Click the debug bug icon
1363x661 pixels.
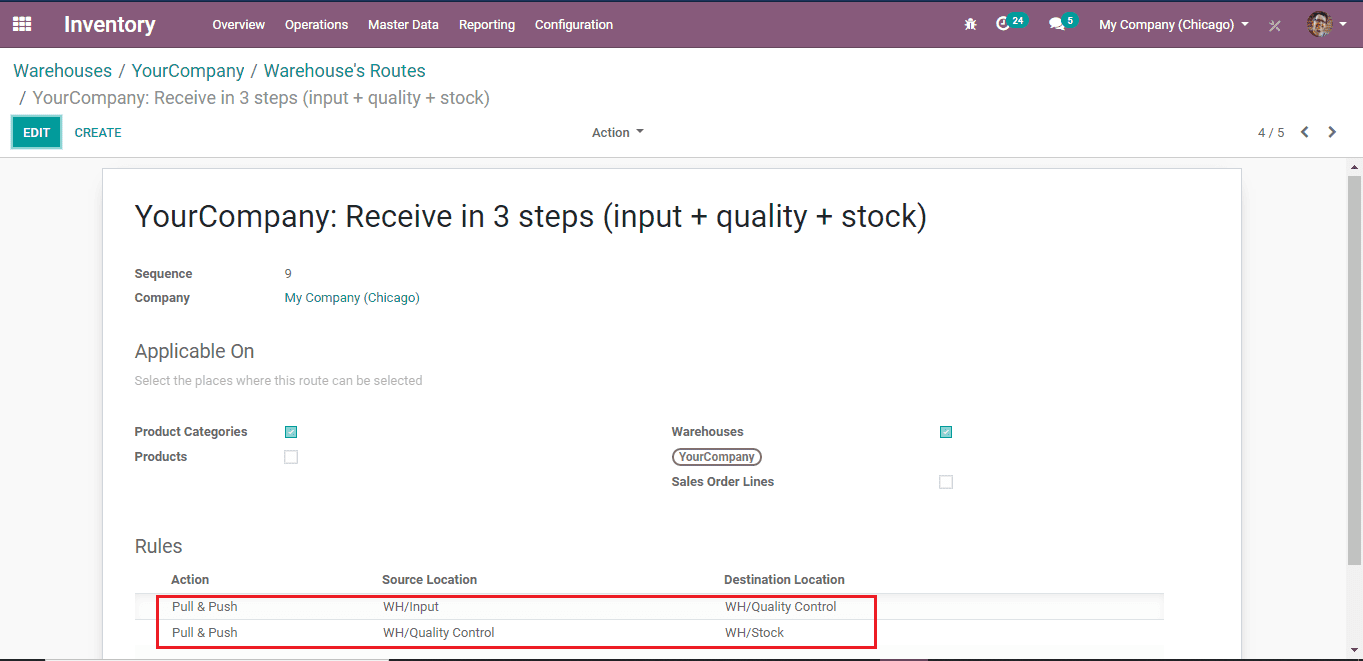click(970, 24)
